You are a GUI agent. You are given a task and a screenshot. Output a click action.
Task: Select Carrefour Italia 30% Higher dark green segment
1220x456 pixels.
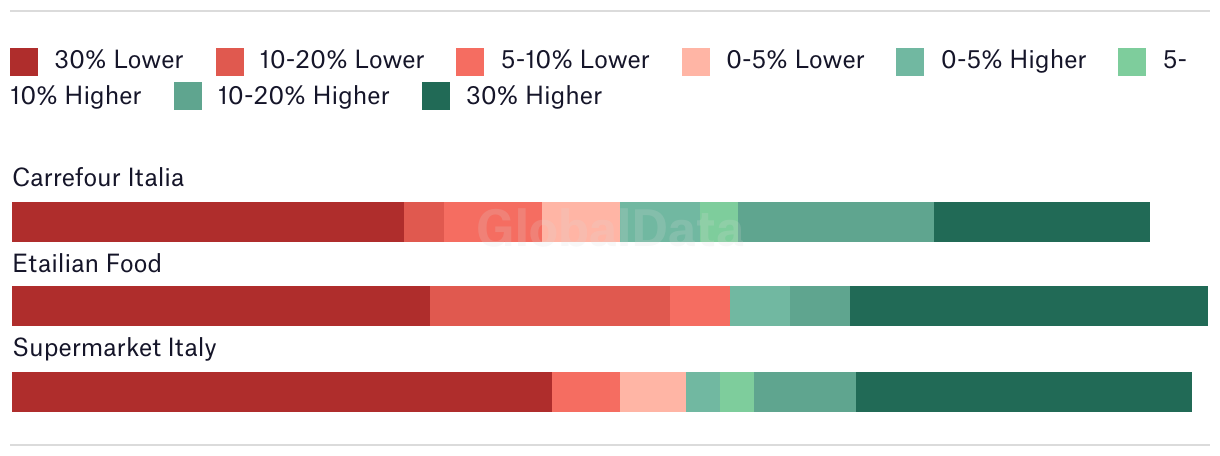pyautogui.click(x=1042, y=222)
